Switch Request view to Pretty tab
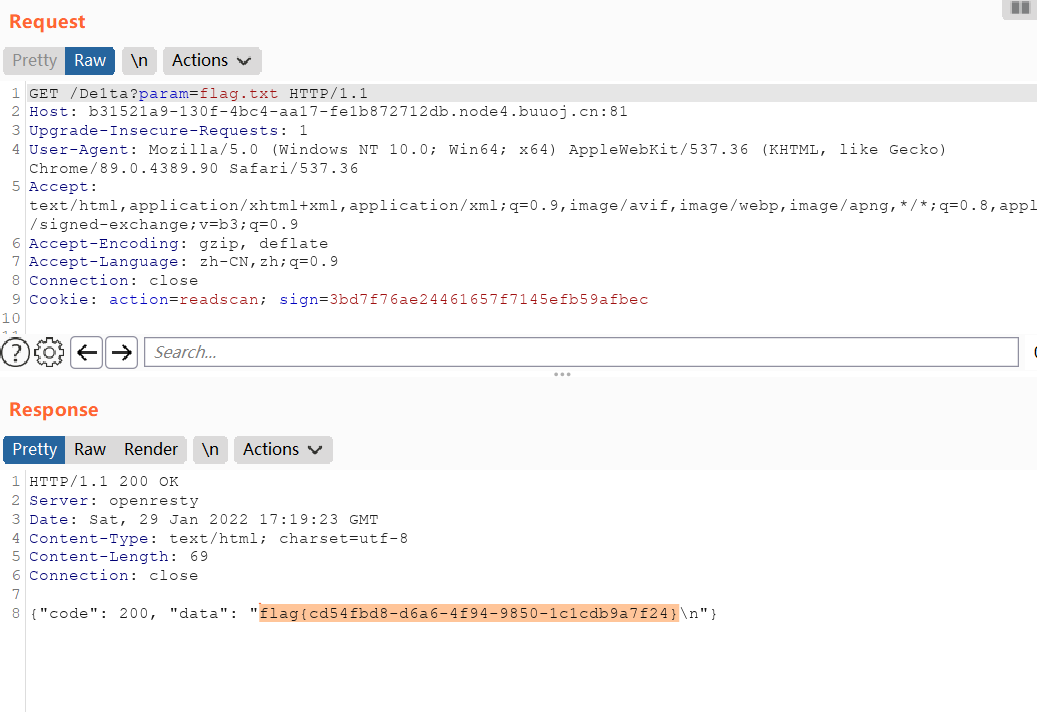 click(x=34, y=61)
